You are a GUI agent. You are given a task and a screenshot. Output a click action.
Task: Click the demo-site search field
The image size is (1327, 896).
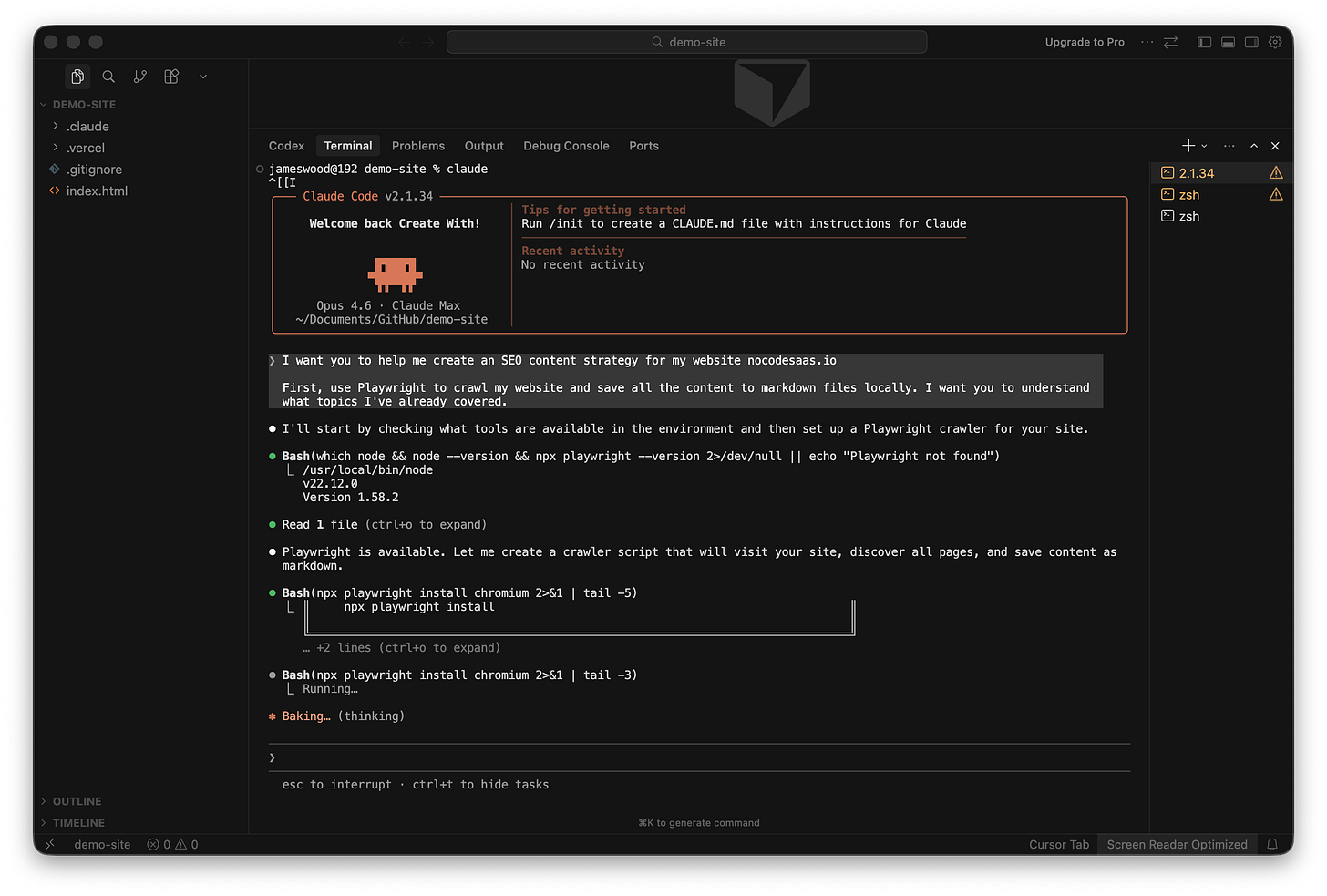[686, 42]
